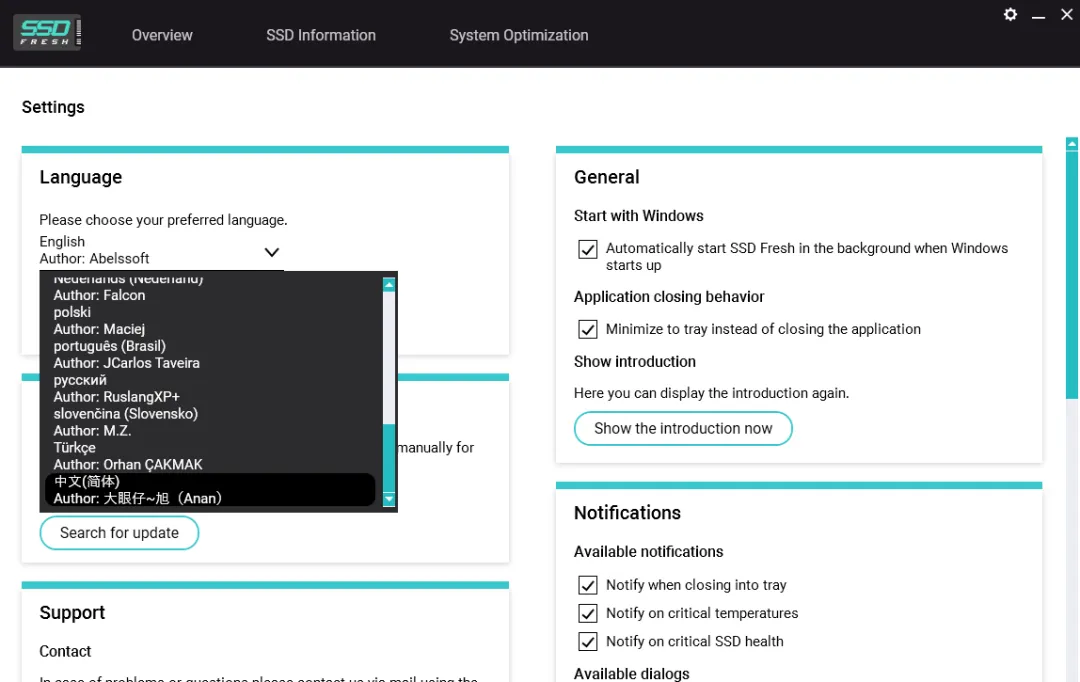The width and height of the screenshot is (1080, 682).
Task: Minimize the SSD Fresh window
Action: pos(1038,14)
